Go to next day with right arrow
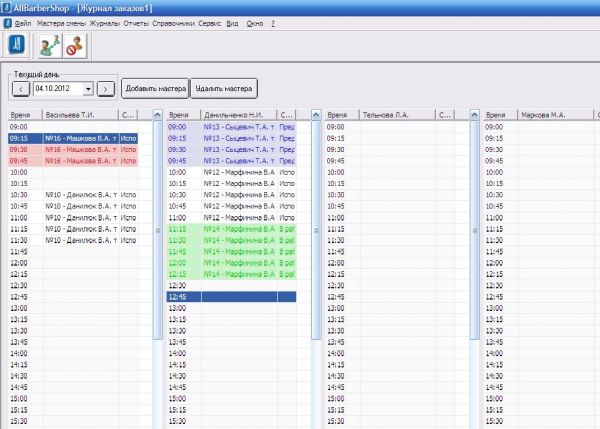The image size is (600, 429). tap(105, 89)
